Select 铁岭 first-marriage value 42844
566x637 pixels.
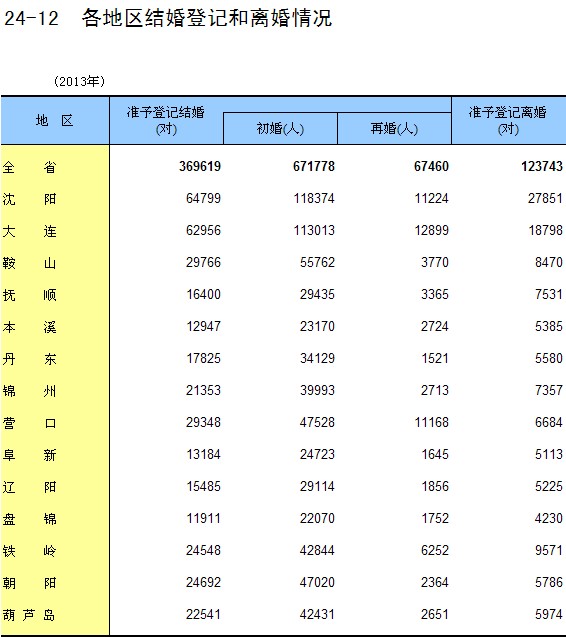click(x=317, y=550)
